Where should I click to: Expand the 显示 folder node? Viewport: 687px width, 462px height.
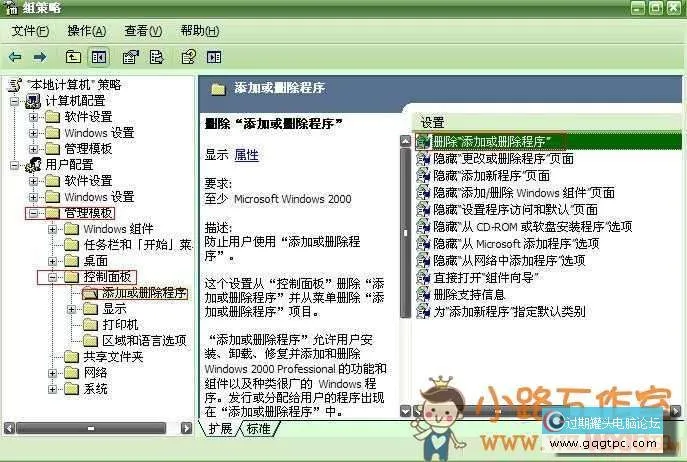(x=71, y=309)
